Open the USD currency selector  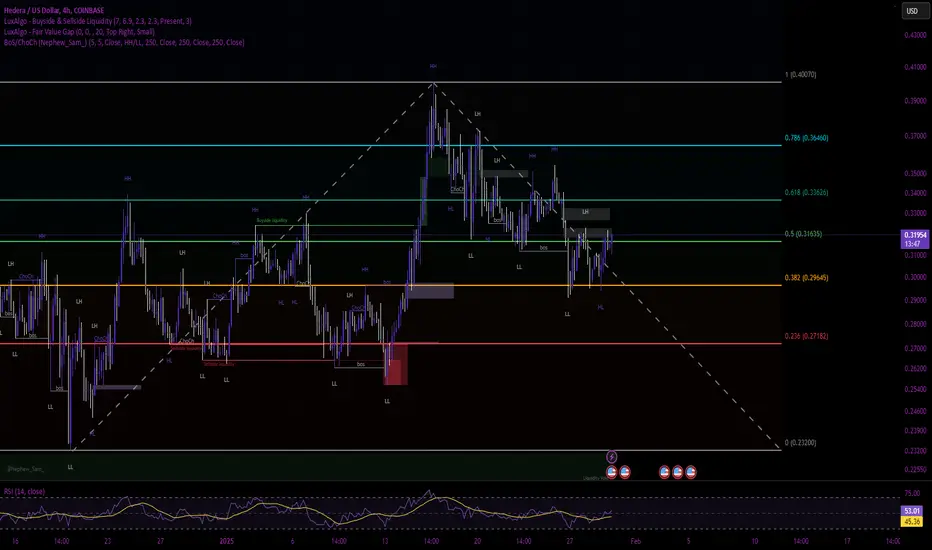click(912, 11)
